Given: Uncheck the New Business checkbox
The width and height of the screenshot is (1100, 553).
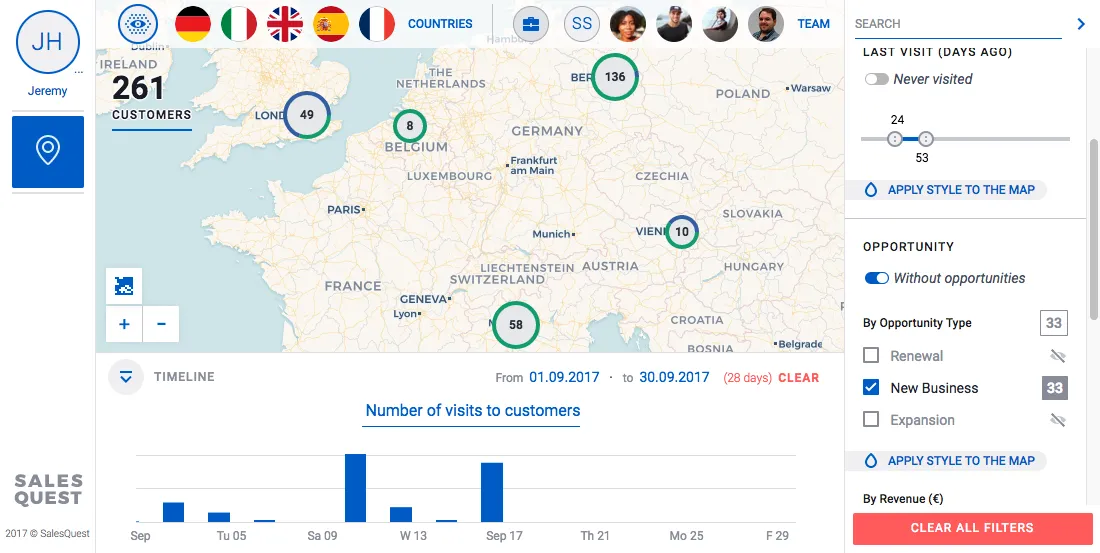Looking at the screenshot, I should pyautogui.click(x=871, y=388).
